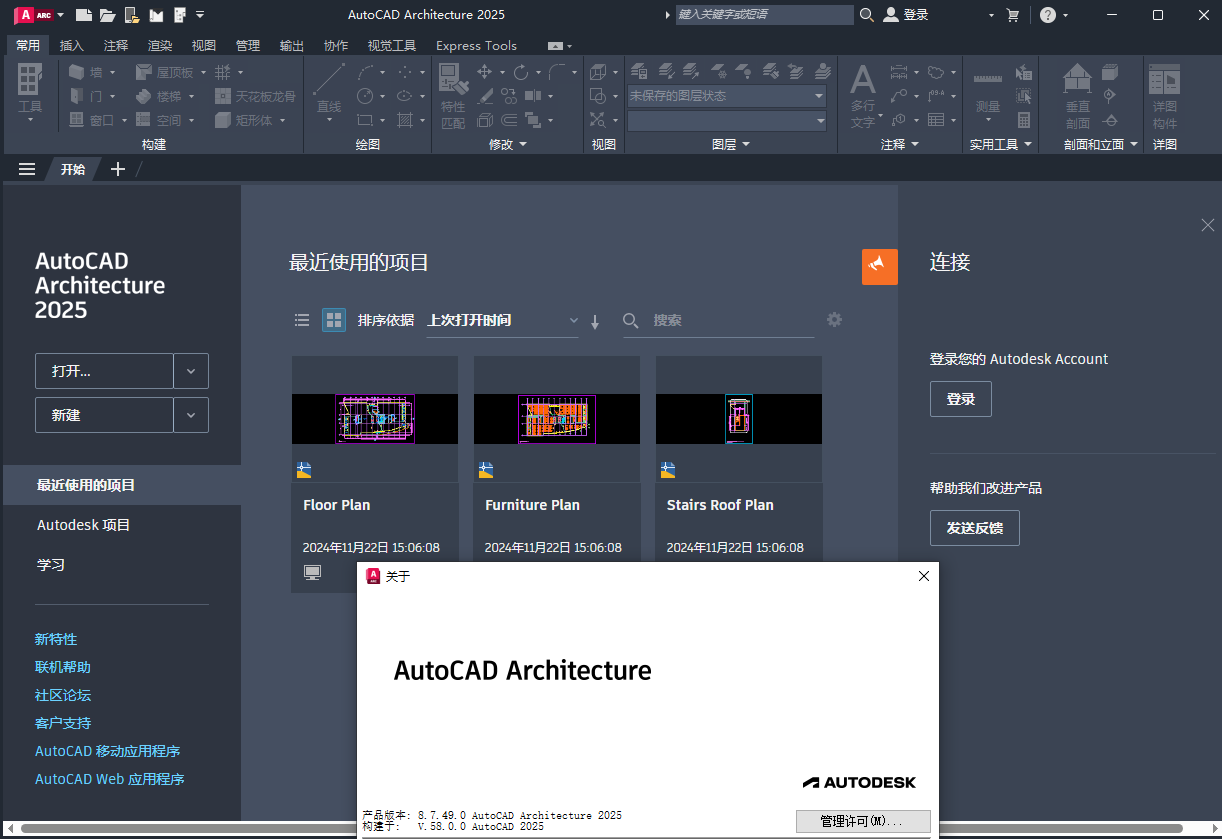
Task: Add a new drawing tab with plus
Action: 117,169
